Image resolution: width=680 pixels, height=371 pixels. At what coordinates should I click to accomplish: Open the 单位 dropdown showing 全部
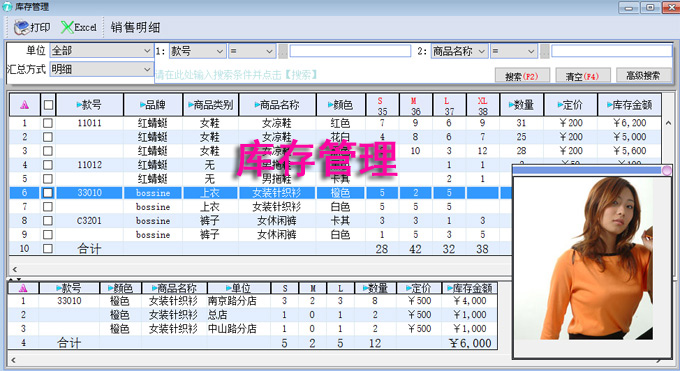[101, 51]
